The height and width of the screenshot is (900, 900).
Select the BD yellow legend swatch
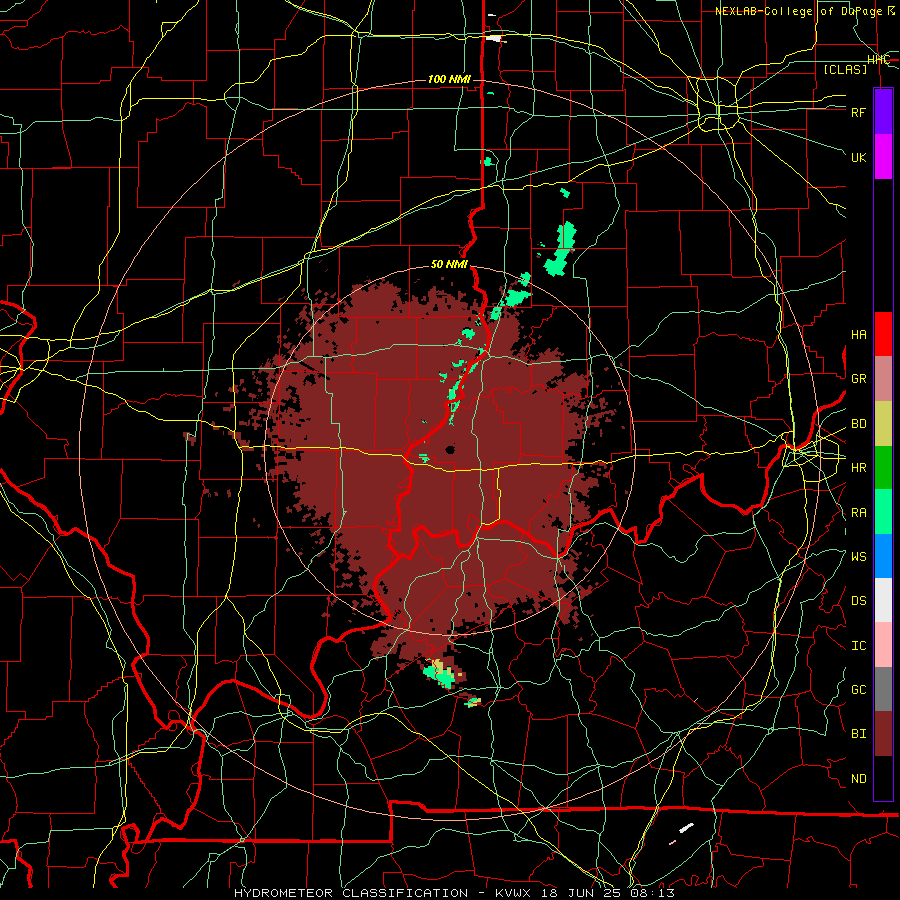point(883,424)
